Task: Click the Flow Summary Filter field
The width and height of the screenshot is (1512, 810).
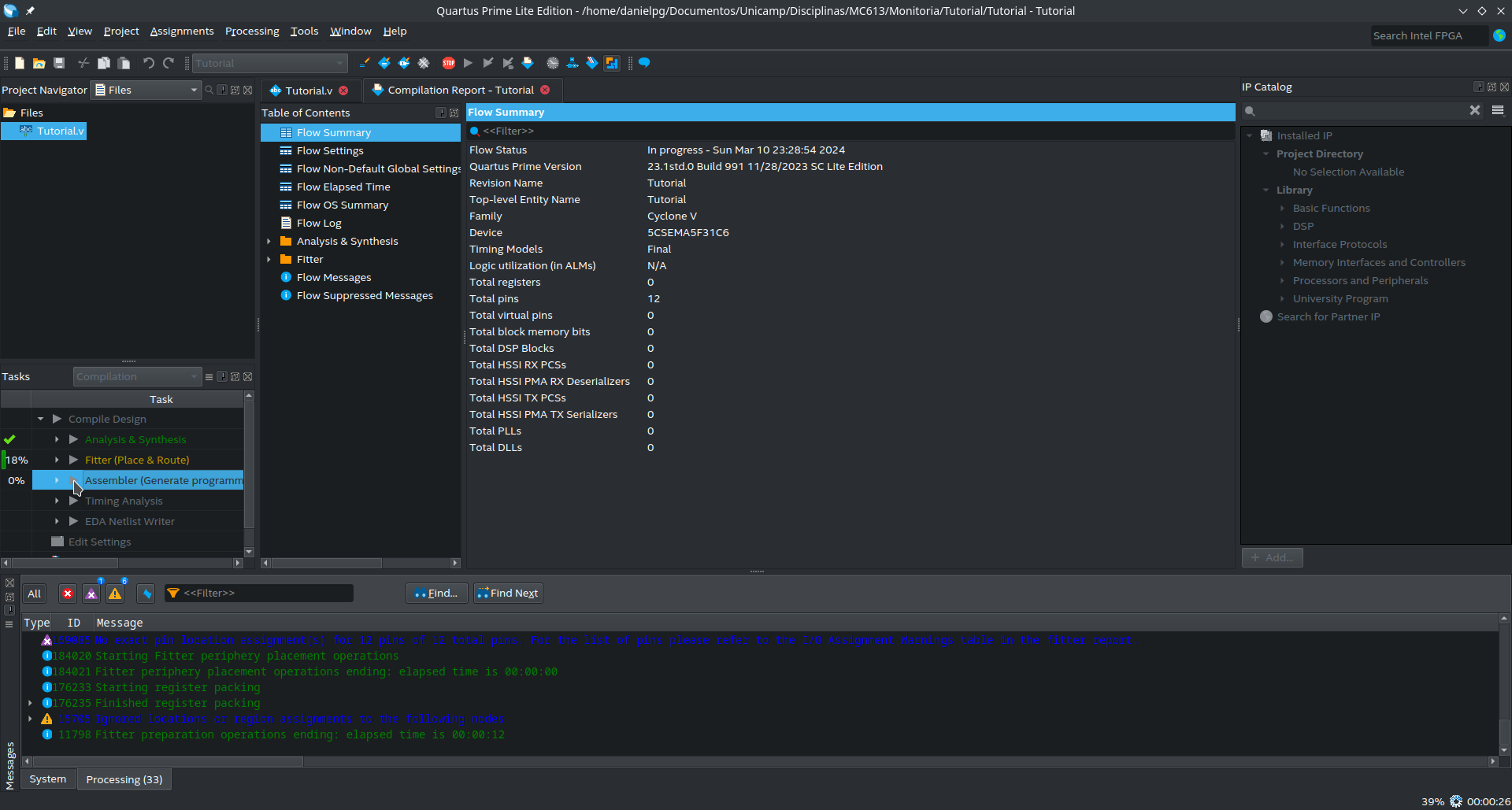Action: [850, 131]
